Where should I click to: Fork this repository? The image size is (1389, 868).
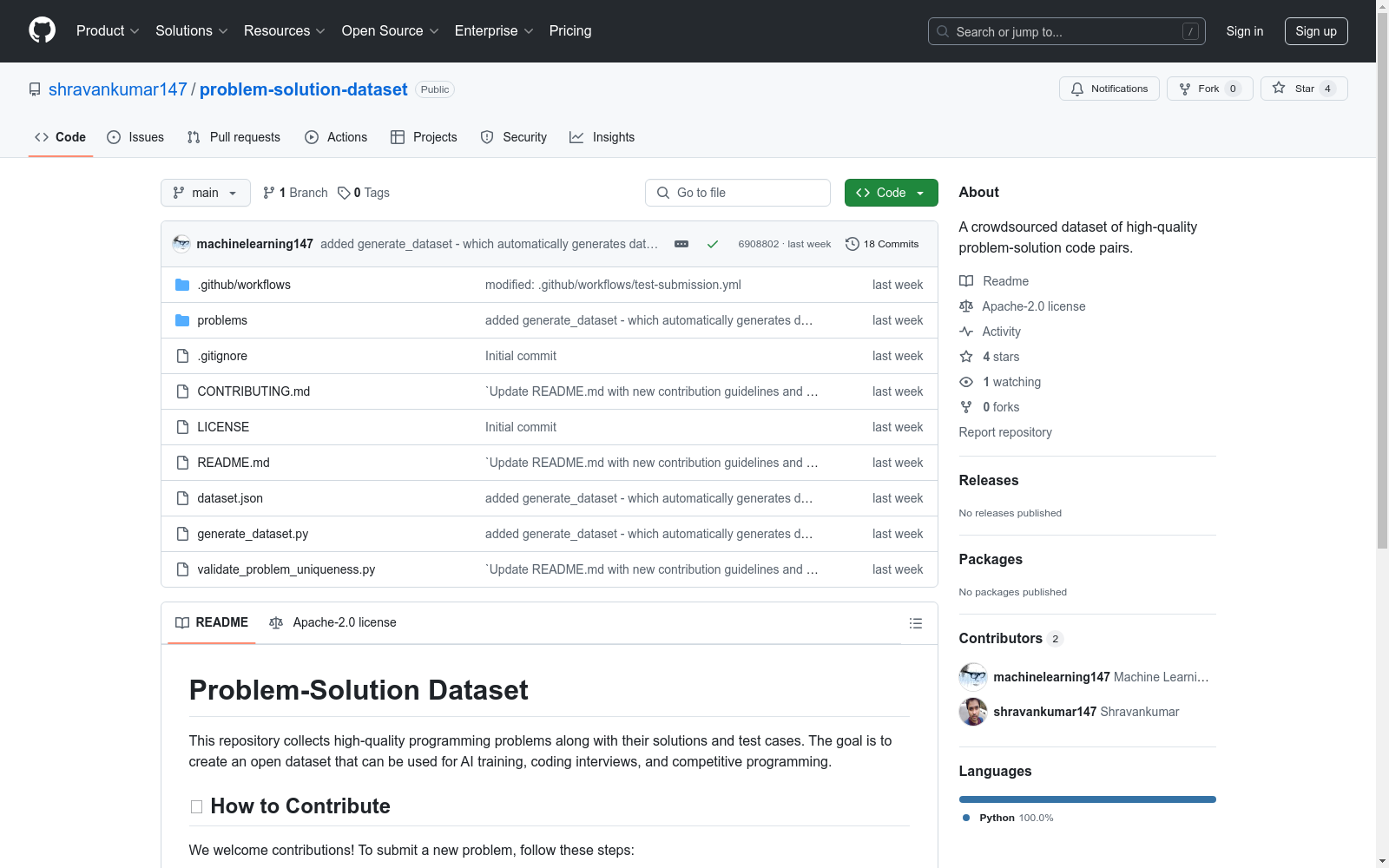(x=1210, y=89)
